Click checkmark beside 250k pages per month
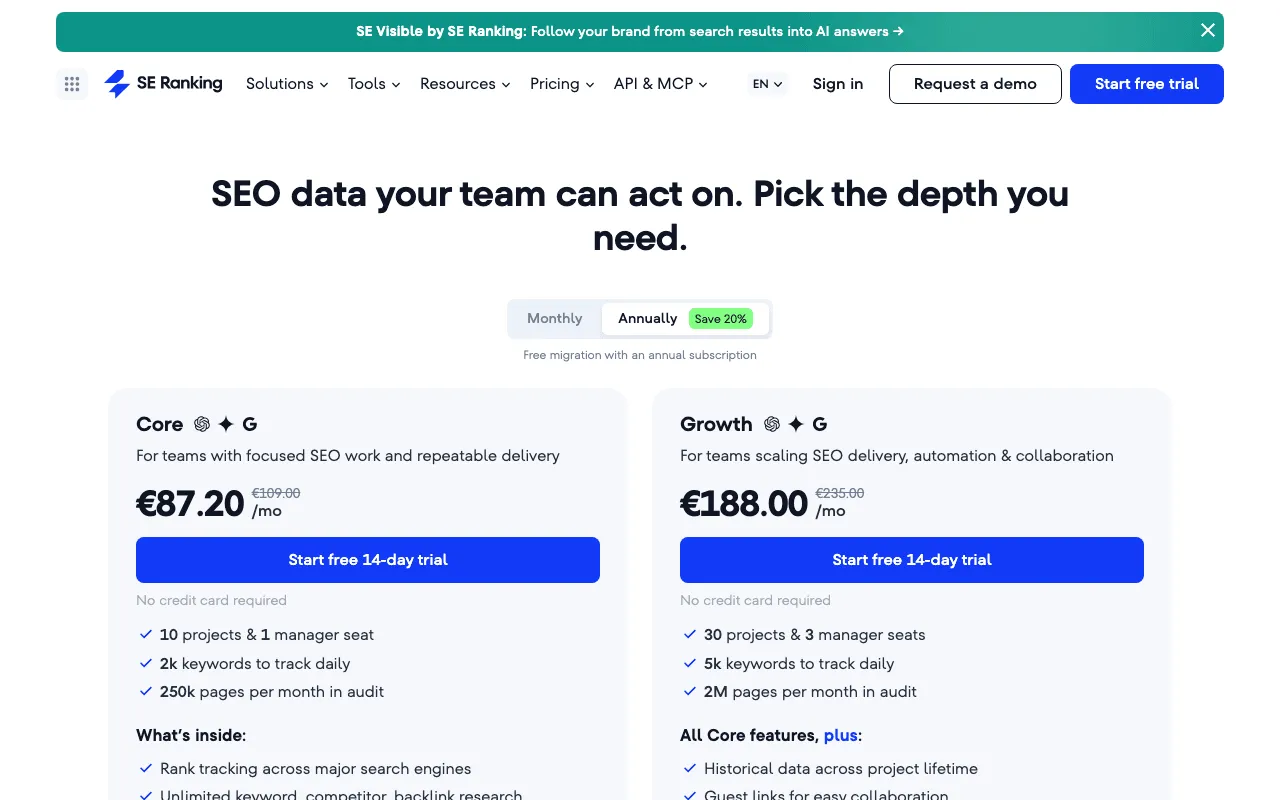The width and height of the screenshot is (1280, 800). (146, 691)
